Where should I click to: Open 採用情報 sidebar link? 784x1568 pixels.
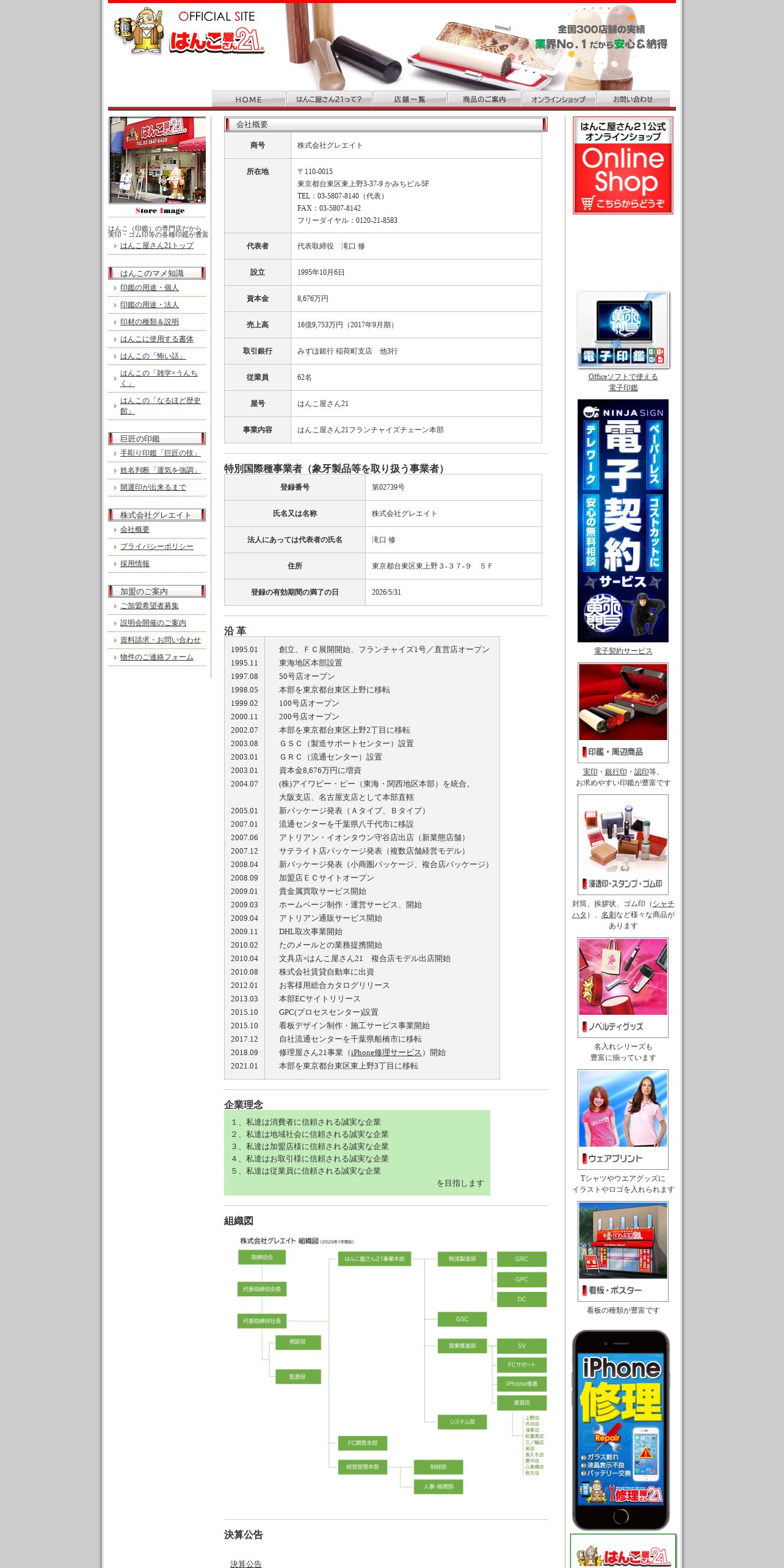[135, 564]
